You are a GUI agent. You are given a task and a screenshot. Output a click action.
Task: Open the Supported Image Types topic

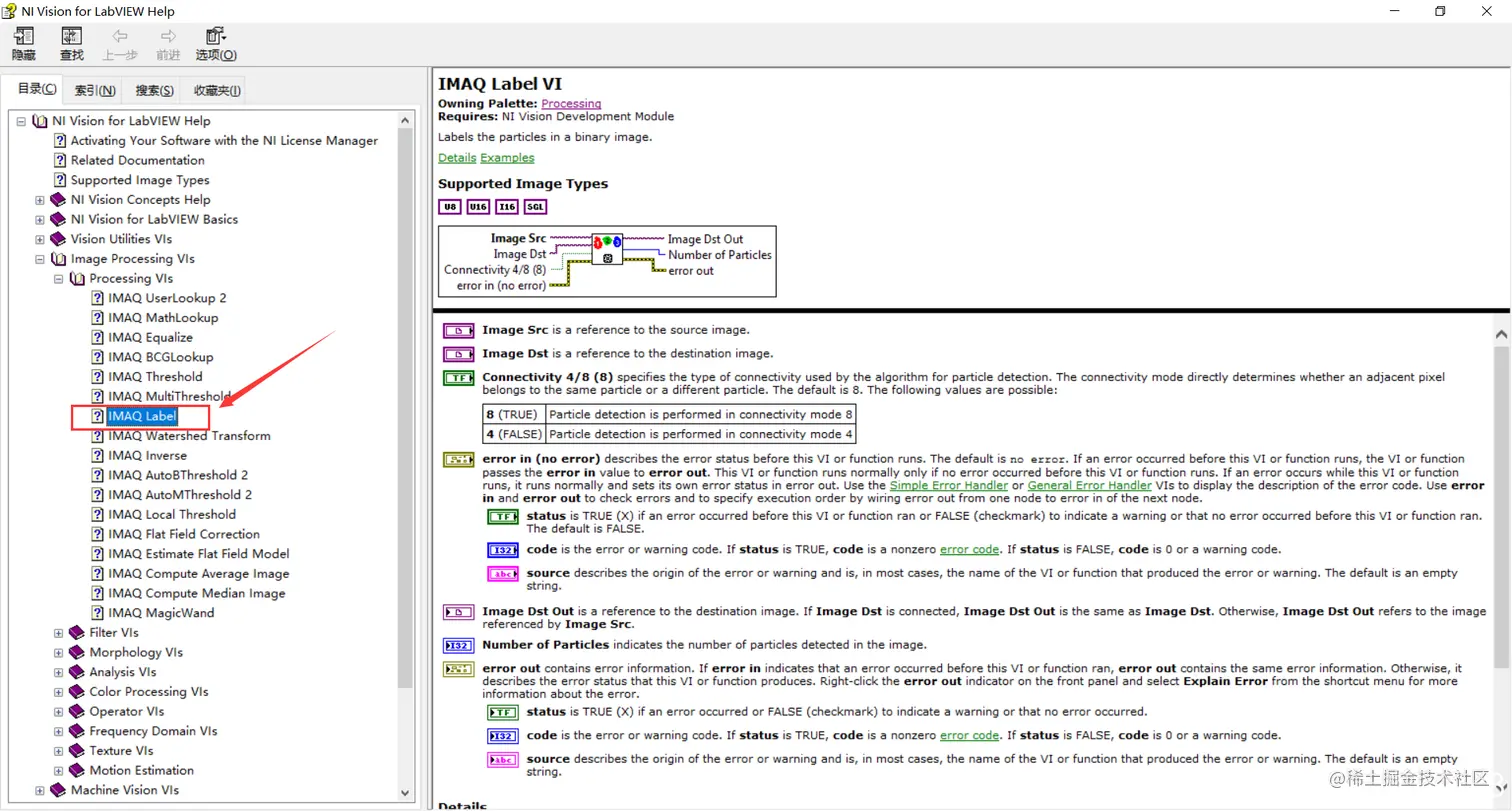pyautogui.click(x=140, y=180)
